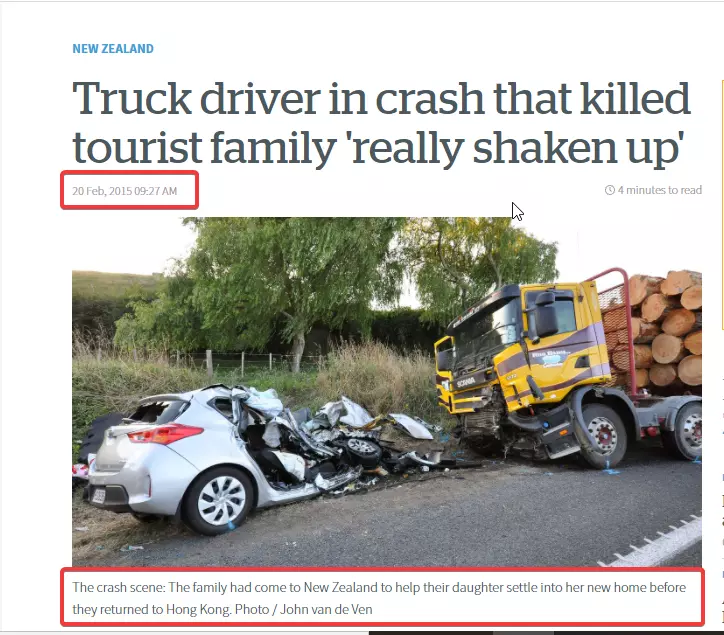Click the silver car's rear license plate
The width and height of the screenshot is (724, 635).
coord(99,496)
